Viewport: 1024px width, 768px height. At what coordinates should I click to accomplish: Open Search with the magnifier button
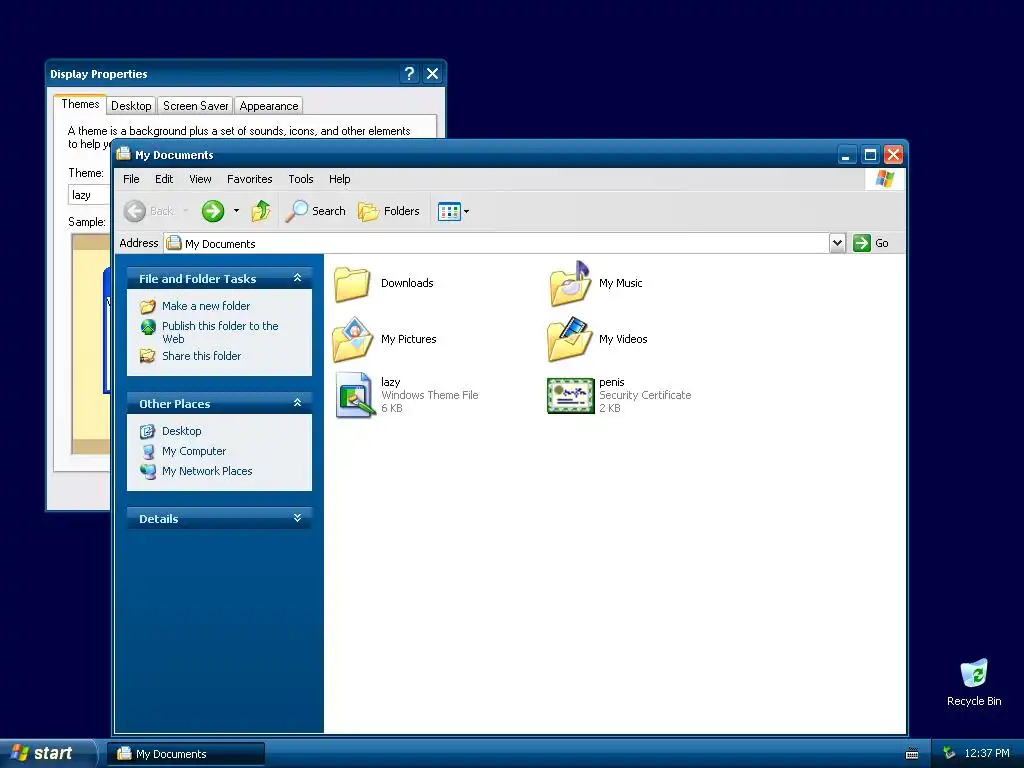[x=315, y=211]
